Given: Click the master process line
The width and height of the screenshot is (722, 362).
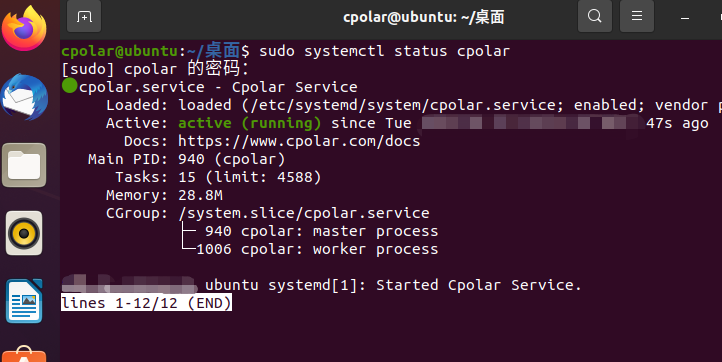Looking at the screenshot, I should click(x=321, y=231).
